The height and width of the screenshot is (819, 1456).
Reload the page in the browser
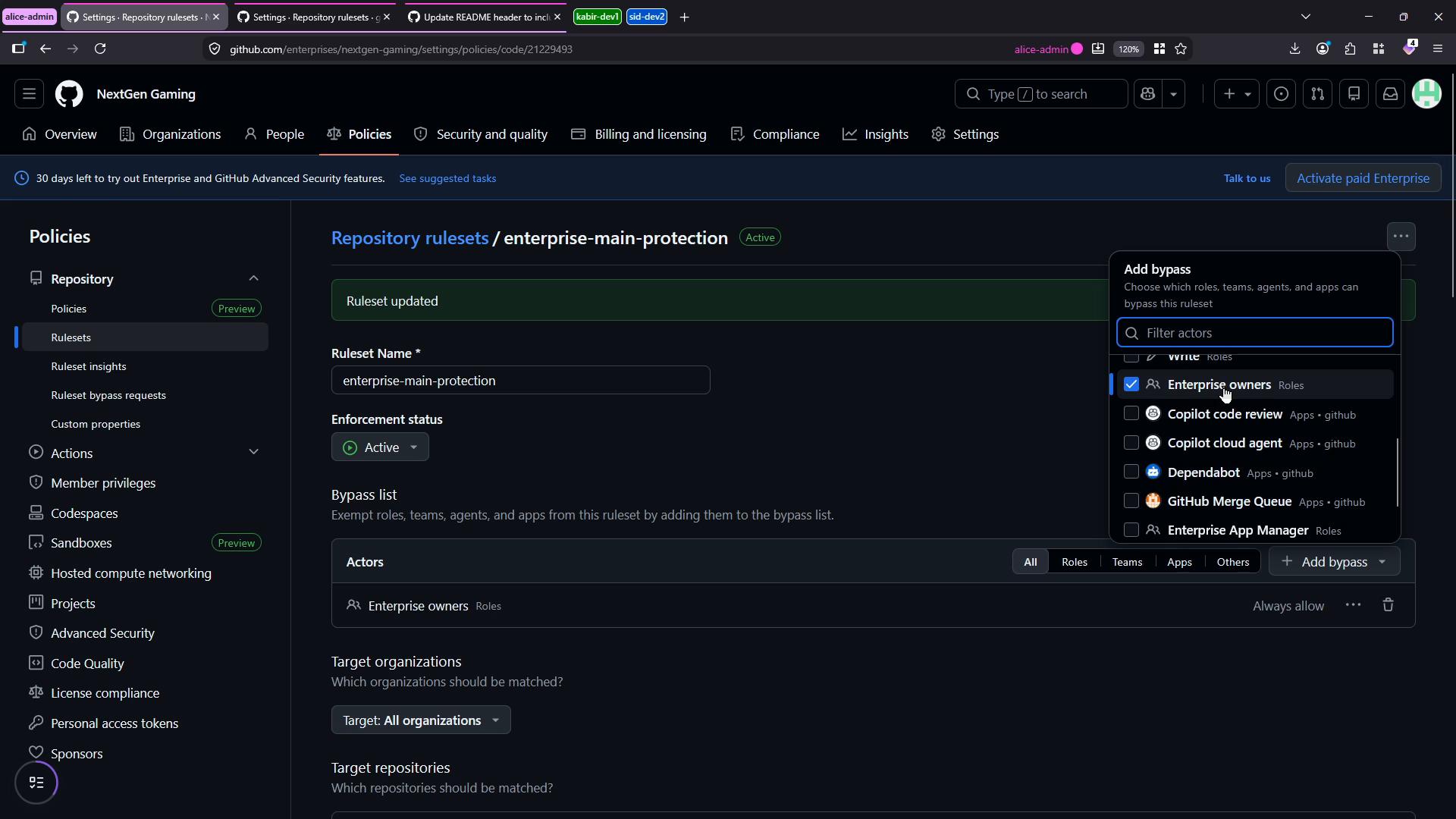(x=100, y=49)
